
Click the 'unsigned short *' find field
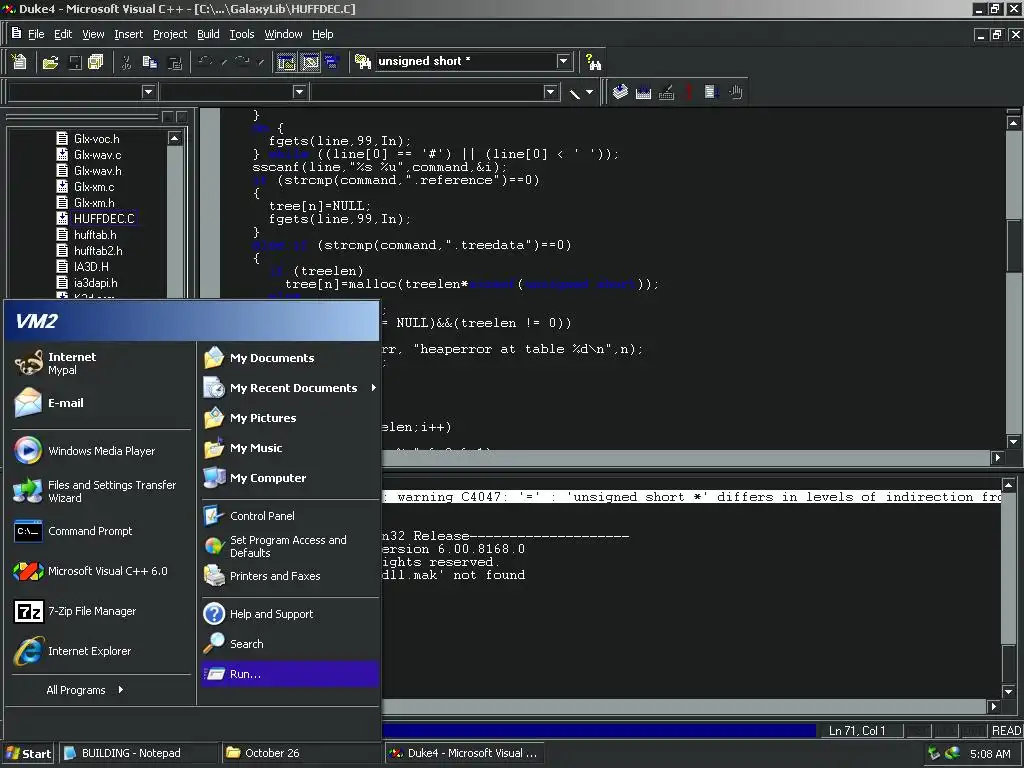(466, 61)
